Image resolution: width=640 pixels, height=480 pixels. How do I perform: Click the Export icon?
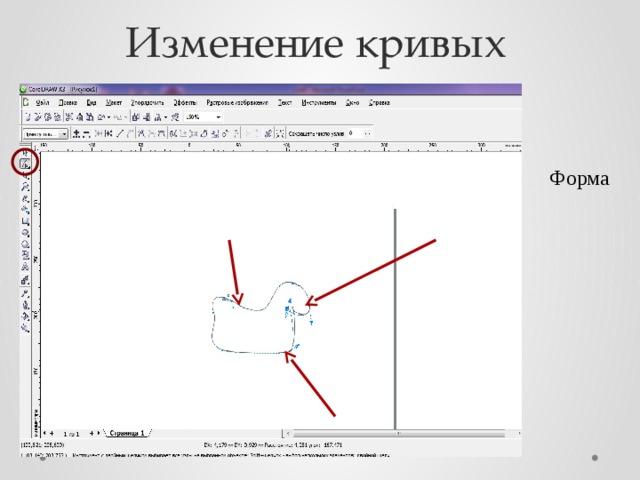coord(147,117)
